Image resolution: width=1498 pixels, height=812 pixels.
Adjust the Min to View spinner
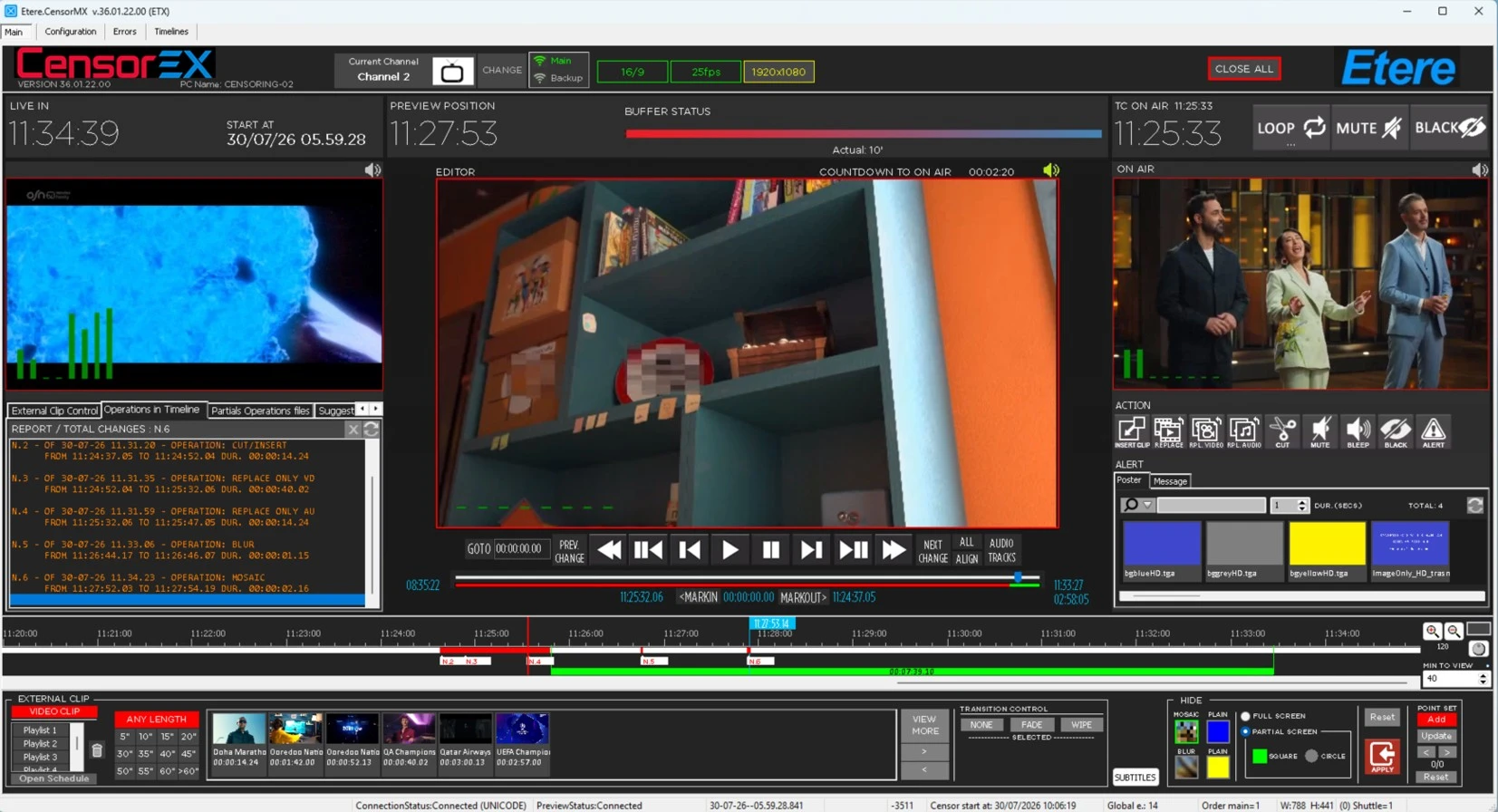pyautogui.click(x=1483, y=679)
